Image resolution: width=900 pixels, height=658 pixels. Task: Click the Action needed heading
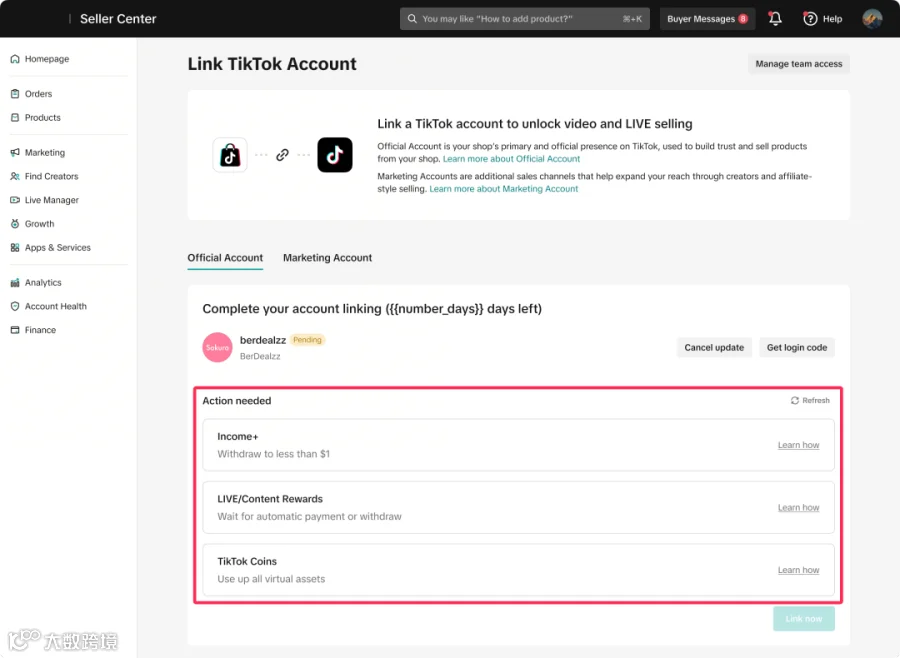pyautogui.click(x=236, y=401)
